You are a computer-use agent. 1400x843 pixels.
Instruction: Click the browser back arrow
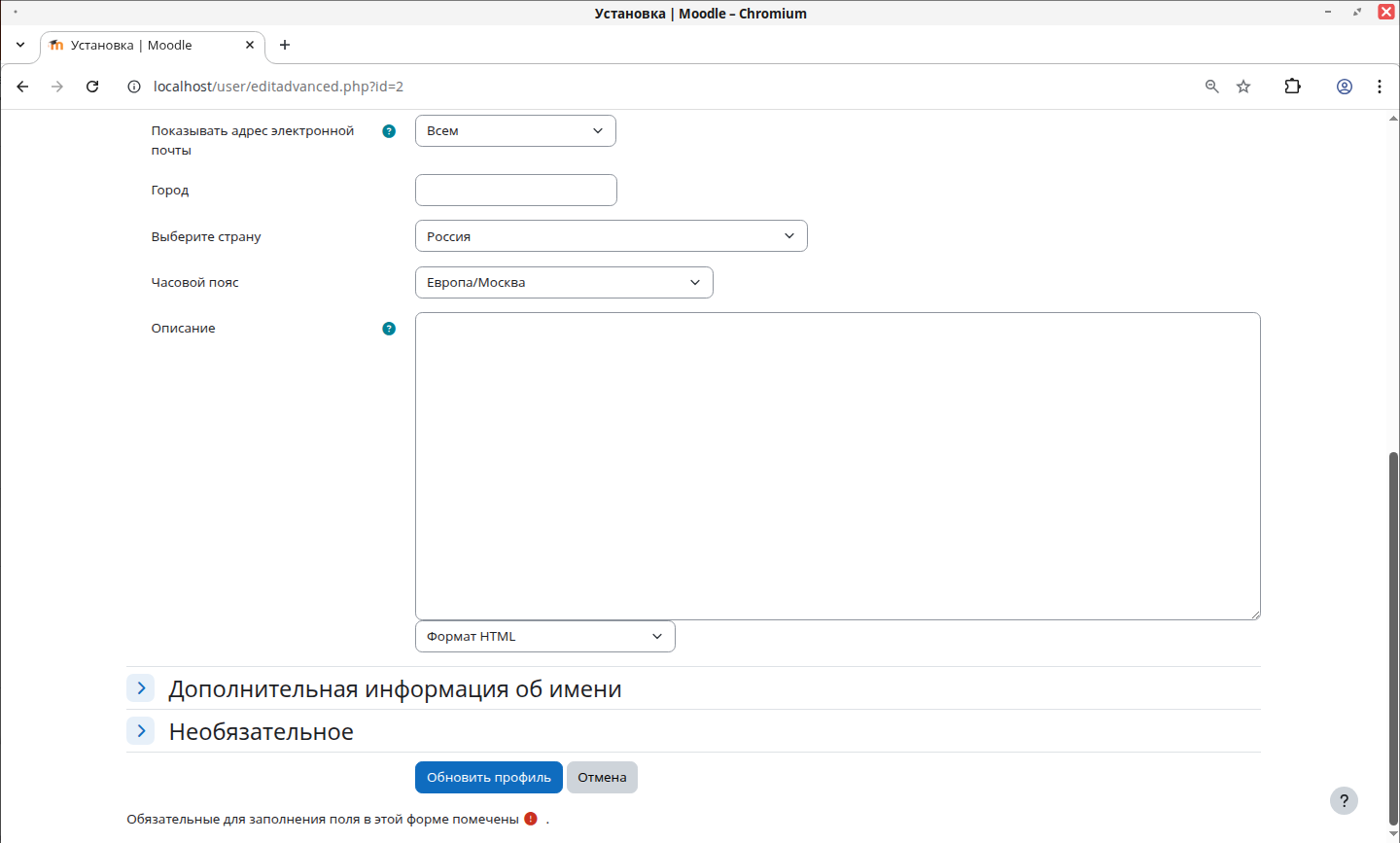pyautogui.click(x=22, y=87)
